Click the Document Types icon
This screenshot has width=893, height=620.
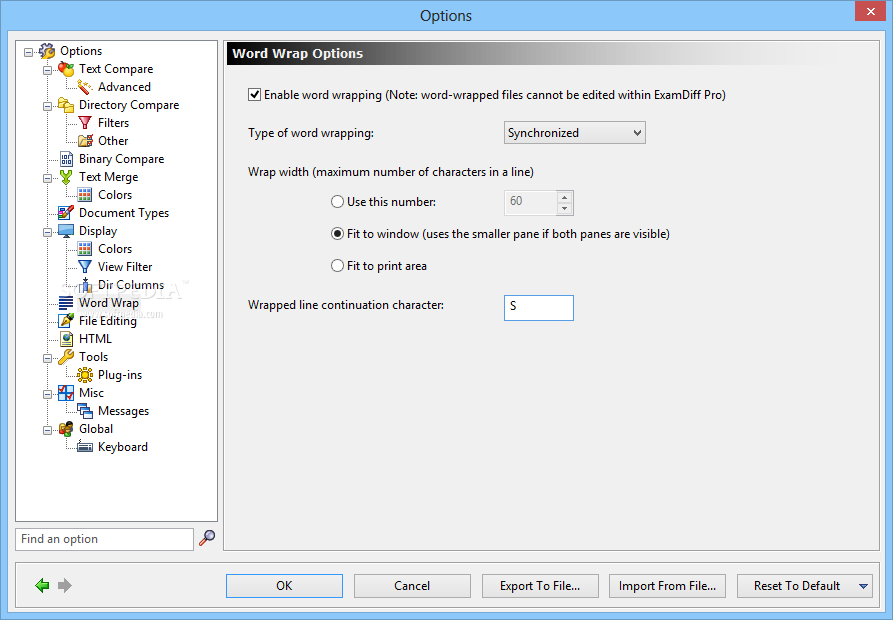(66, 213)
